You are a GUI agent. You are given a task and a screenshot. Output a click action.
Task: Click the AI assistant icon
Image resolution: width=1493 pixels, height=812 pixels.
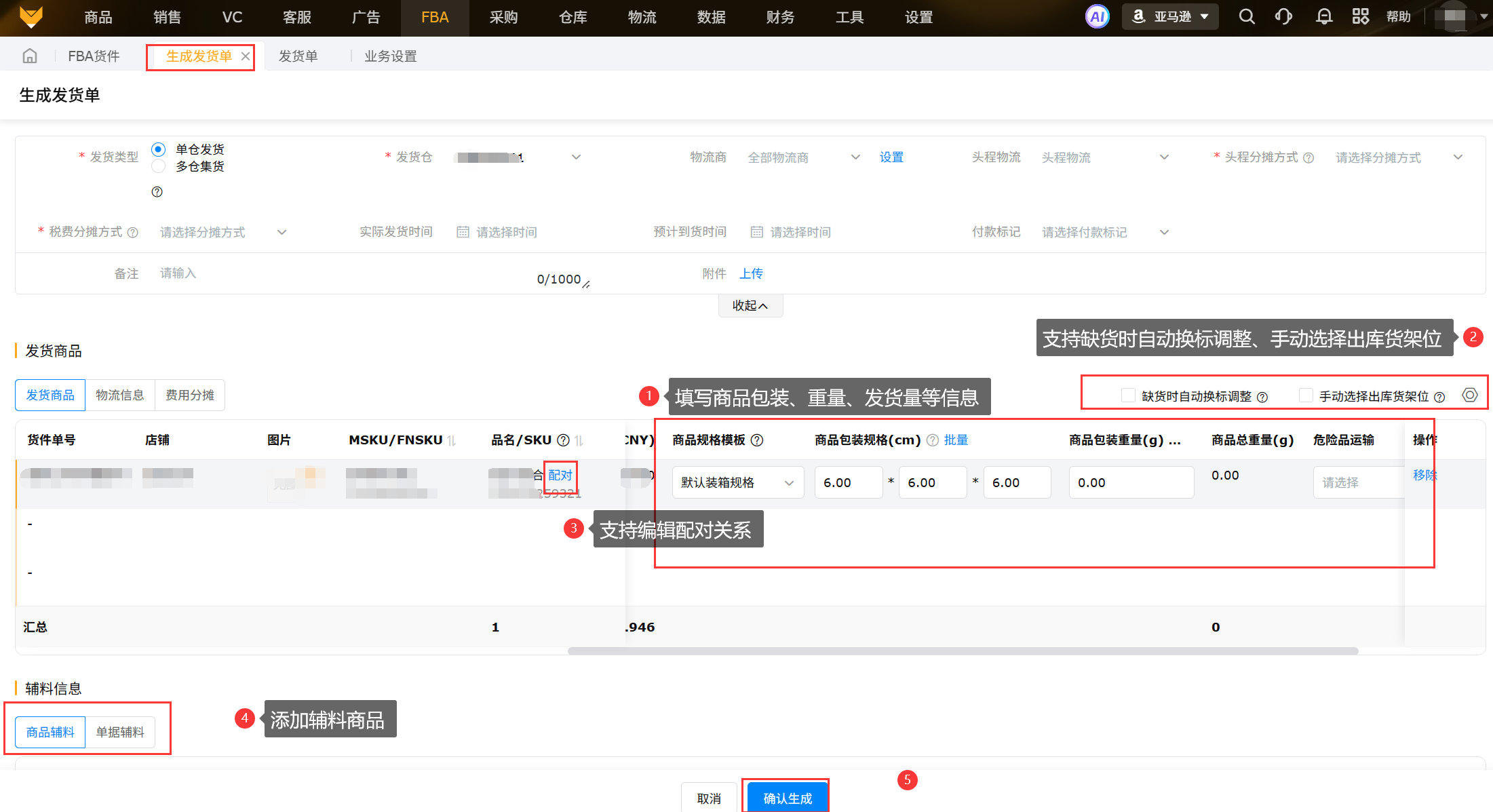[1097, 17]
